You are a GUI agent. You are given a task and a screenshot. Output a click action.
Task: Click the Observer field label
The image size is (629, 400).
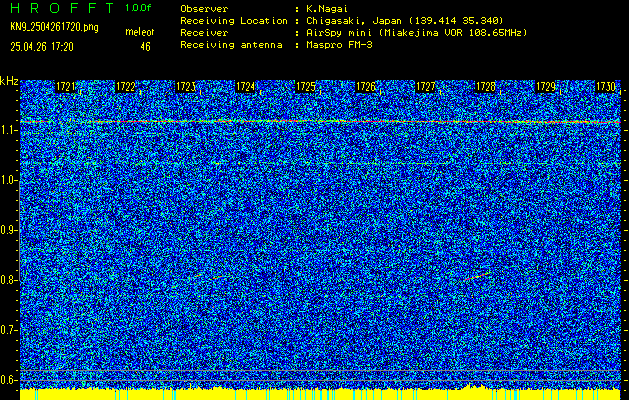coord(204,8)
